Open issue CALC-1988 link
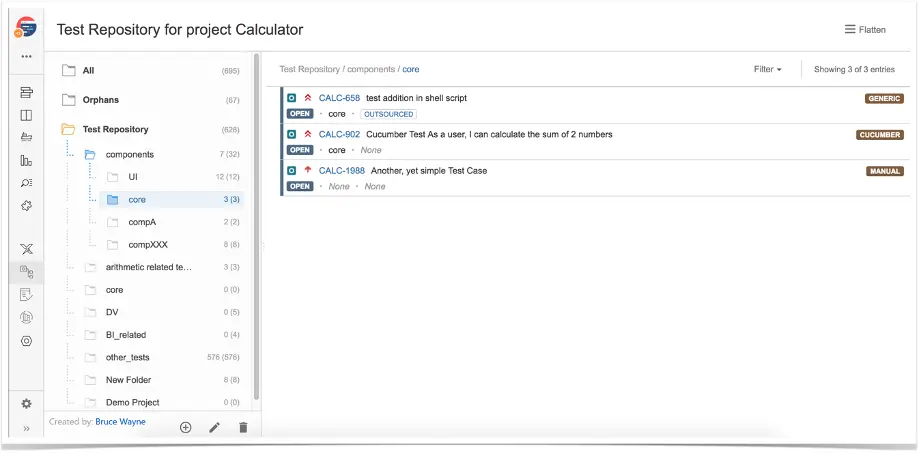Image resolution: width=922 pixels, height=454 pixels. click(341, 171)
